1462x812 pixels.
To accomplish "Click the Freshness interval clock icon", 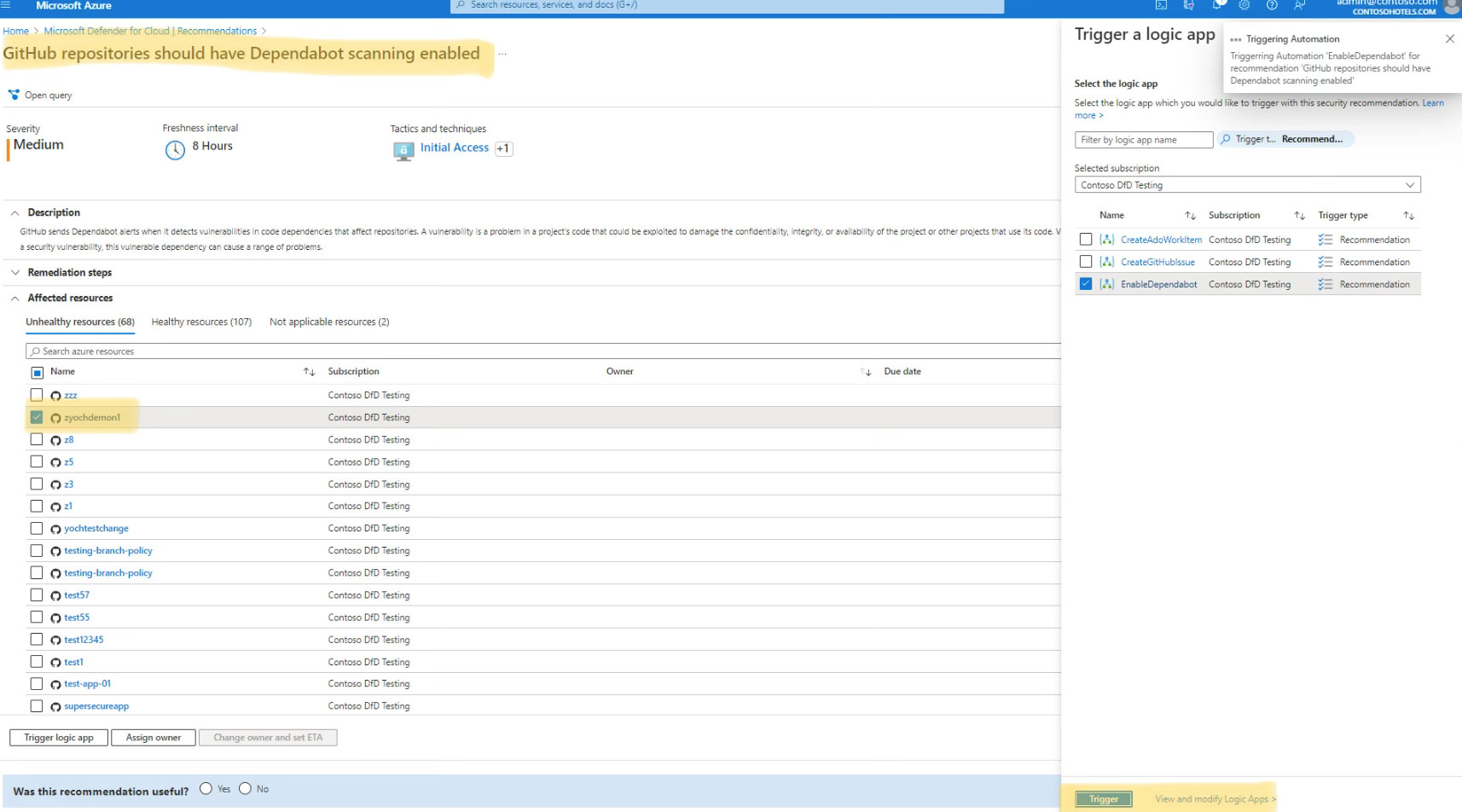I will [175, 150].
